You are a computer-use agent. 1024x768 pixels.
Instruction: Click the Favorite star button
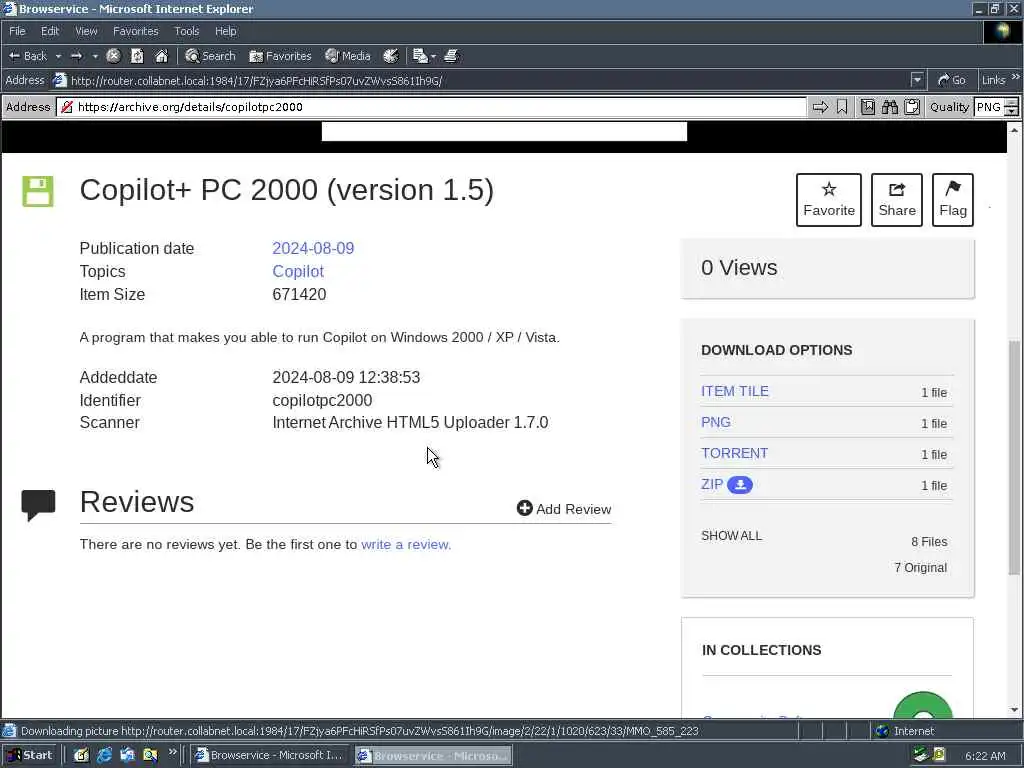pyautogui.click(x=829, y=200)
